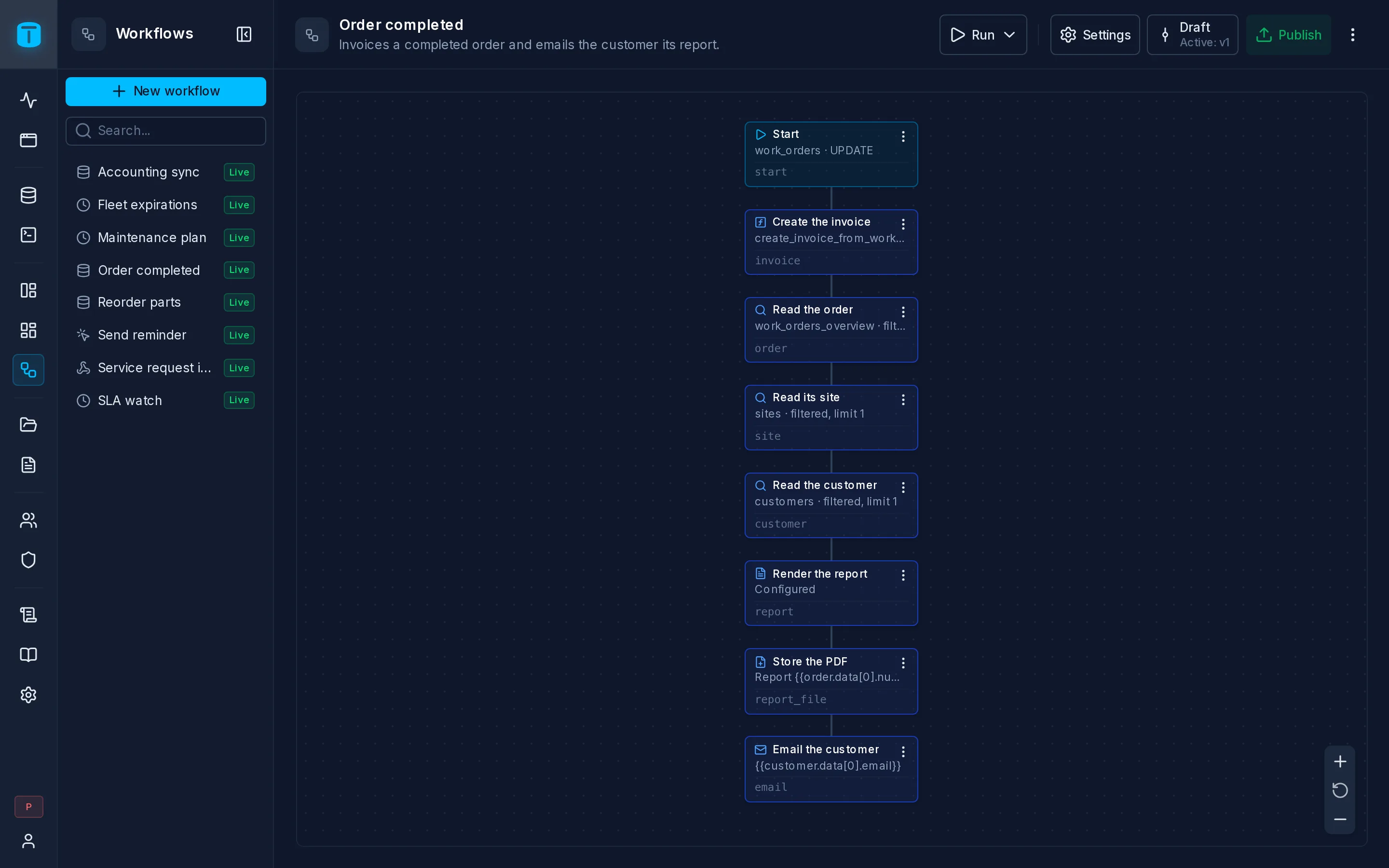Select the Order completed workflow in list
Screen dimensions: 1389x868
[x=166, y=270]
